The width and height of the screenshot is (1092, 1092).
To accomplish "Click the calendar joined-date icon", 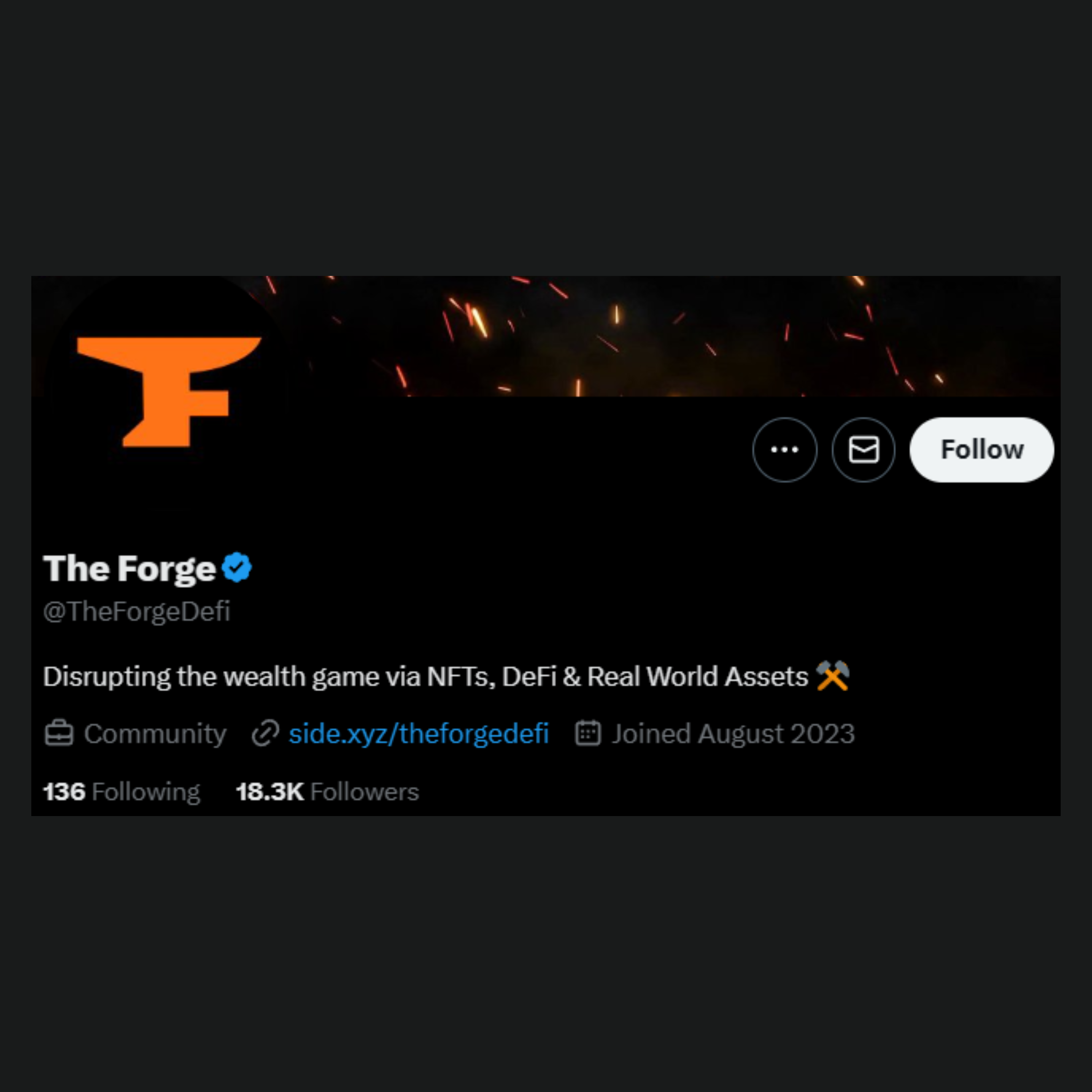I will pos(588,733).
